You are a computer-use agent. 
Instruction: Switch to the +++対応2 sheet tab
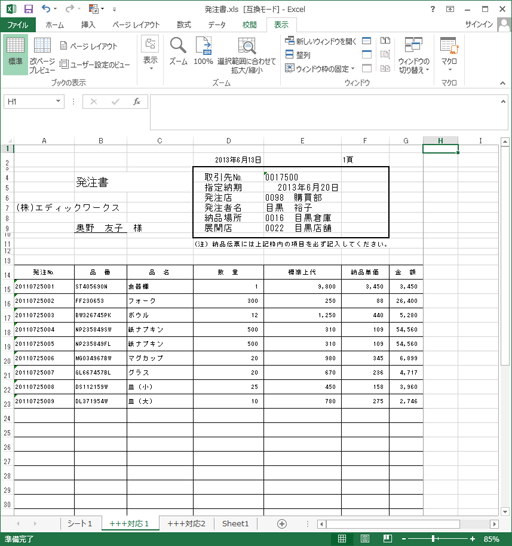[x=186, y=524]
